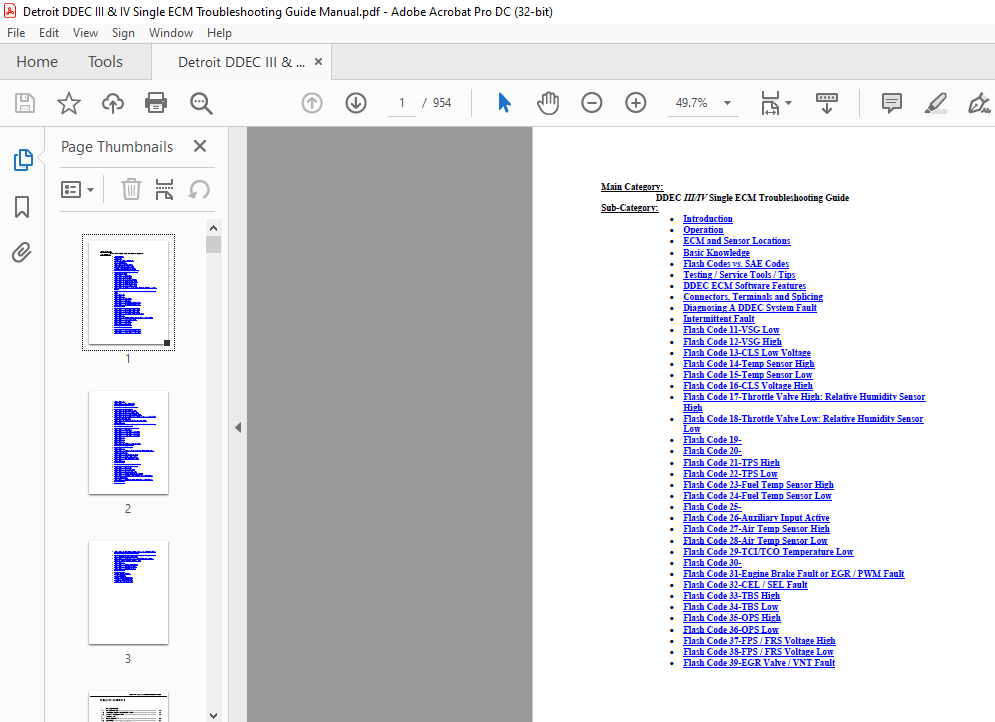
Task: Click the Save file icon
Action: coord(25,103)
